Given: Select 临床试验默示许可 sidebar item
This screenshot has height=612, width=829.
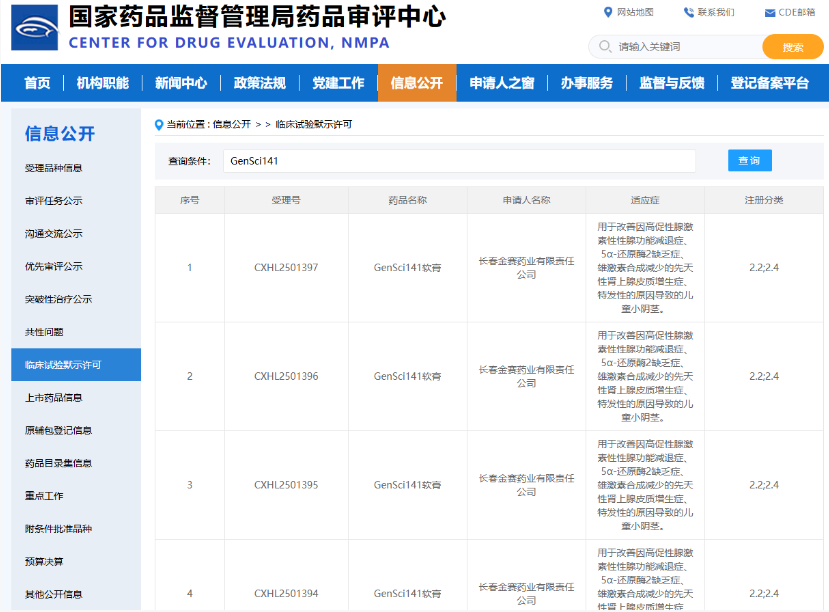Looking at the screenshot, I should click(x=76, y=365).
